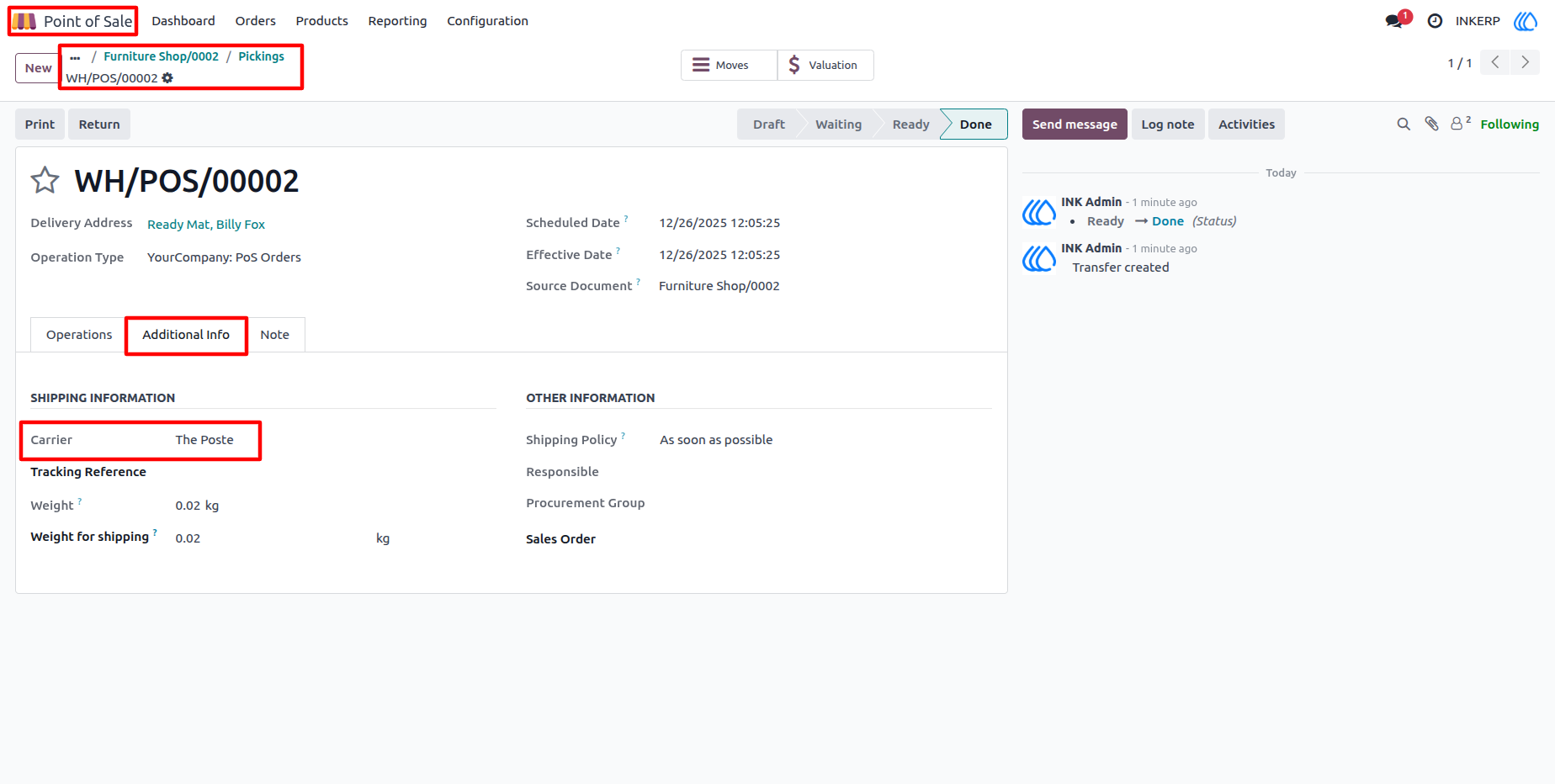
Task: Click the Shipping Policy value As soon as possible
Action: click(x=716, y=440)
